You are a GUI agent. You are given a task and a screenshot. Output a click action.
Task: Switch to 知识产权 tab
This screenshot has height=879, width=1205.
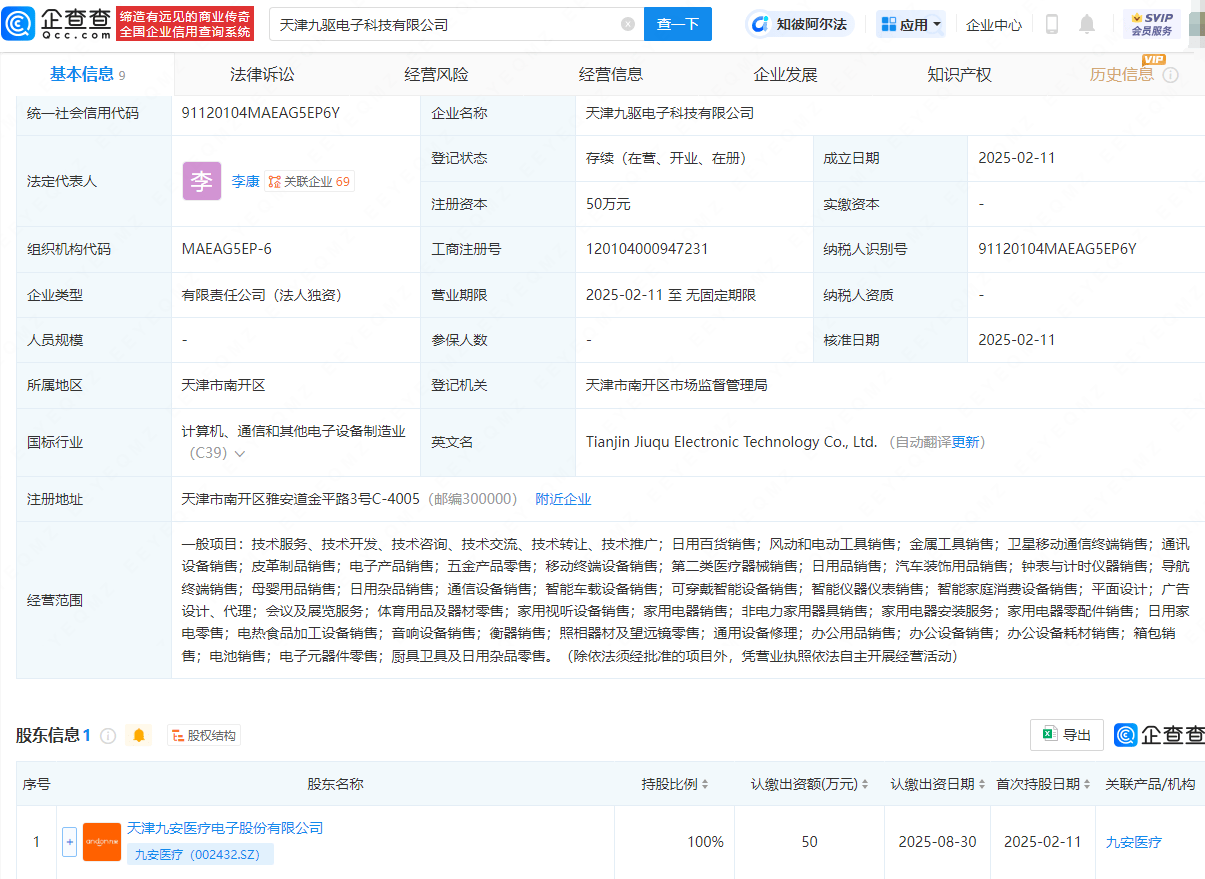pyautogui.click(x=959, y=74)
